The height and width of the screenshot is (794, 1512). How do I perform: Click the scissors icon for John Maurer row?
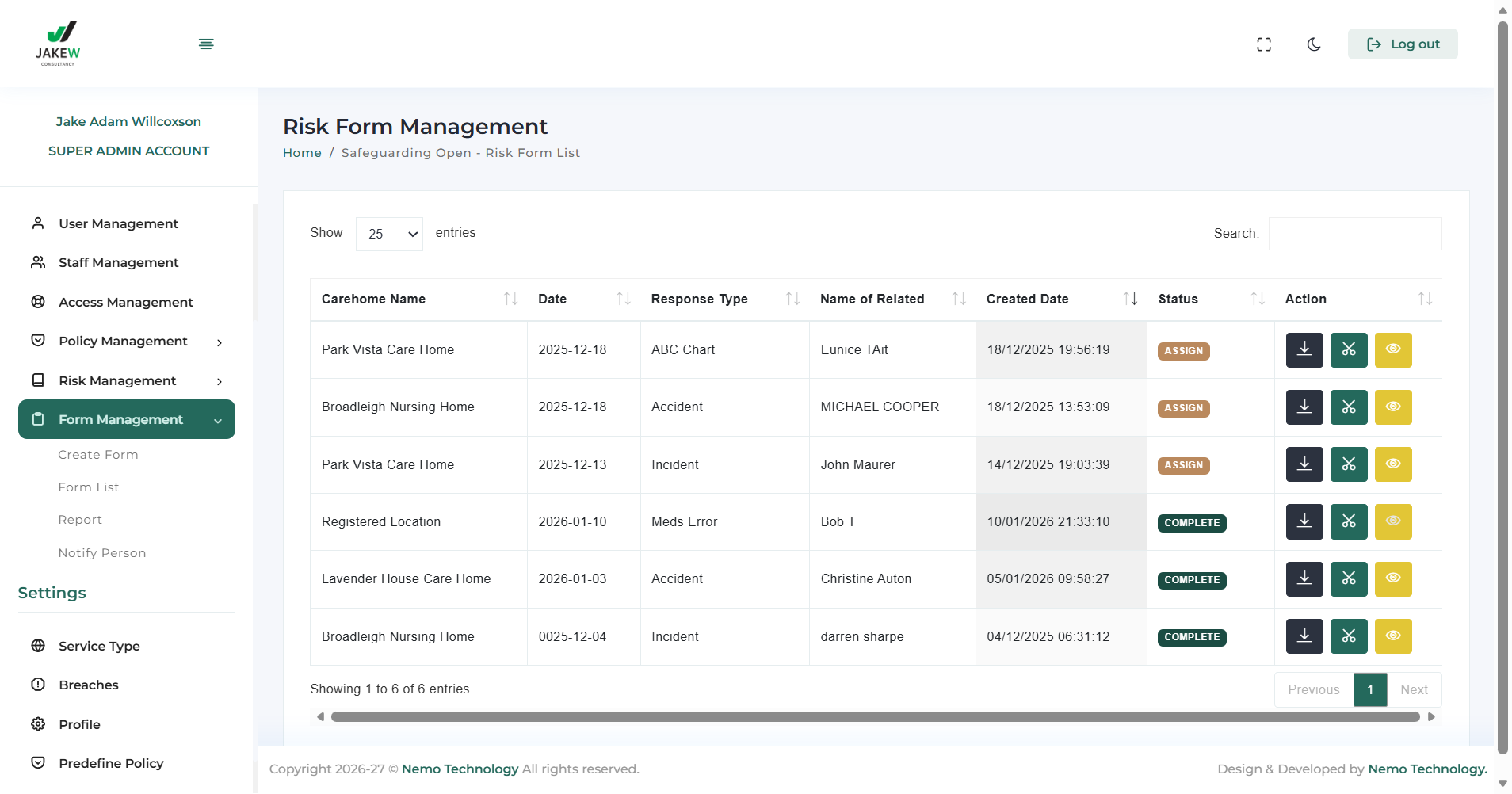pyautogui.click(x=1349, y=464)
